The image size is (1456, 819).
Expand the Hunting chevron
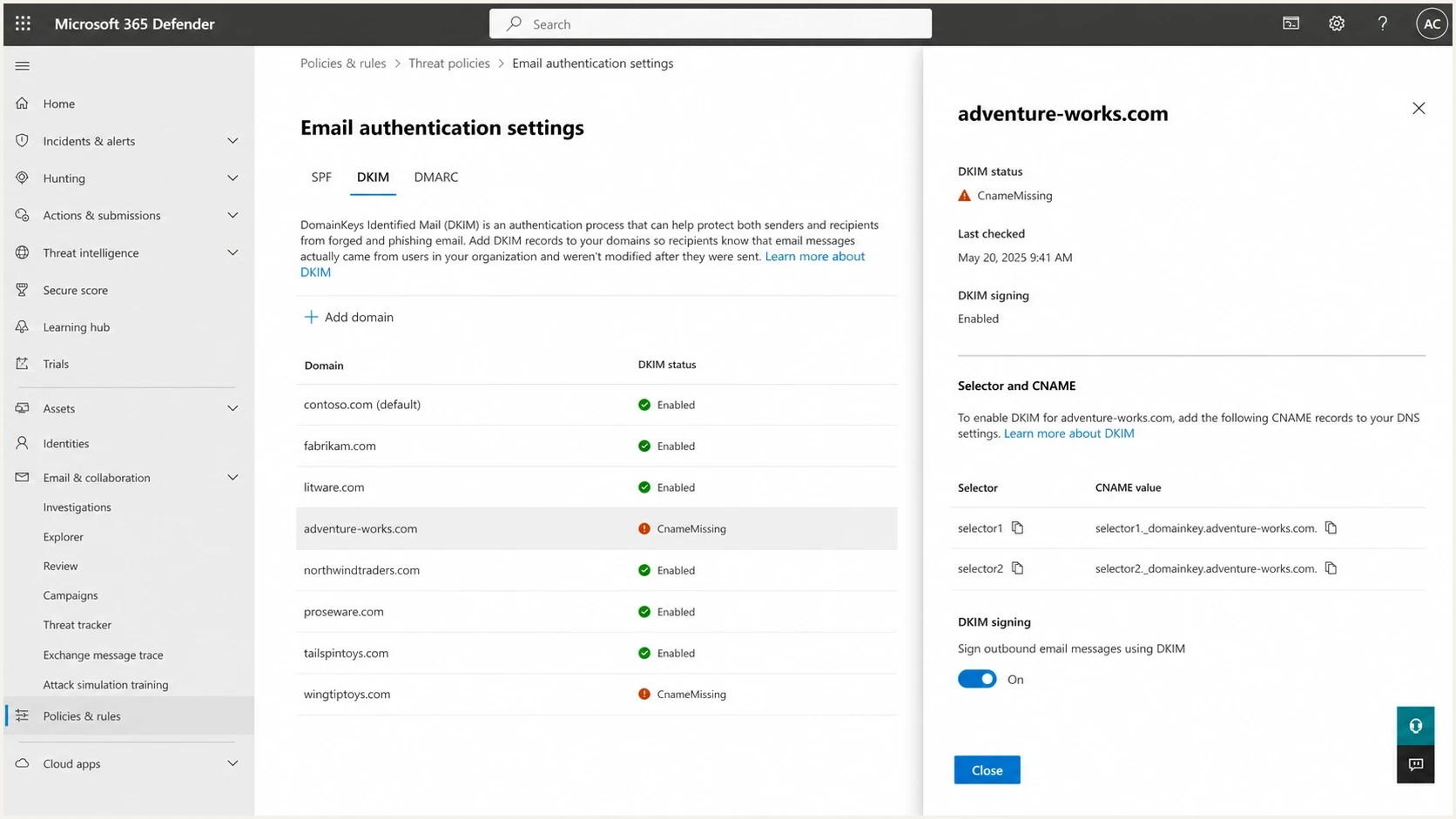coord(233,178)
